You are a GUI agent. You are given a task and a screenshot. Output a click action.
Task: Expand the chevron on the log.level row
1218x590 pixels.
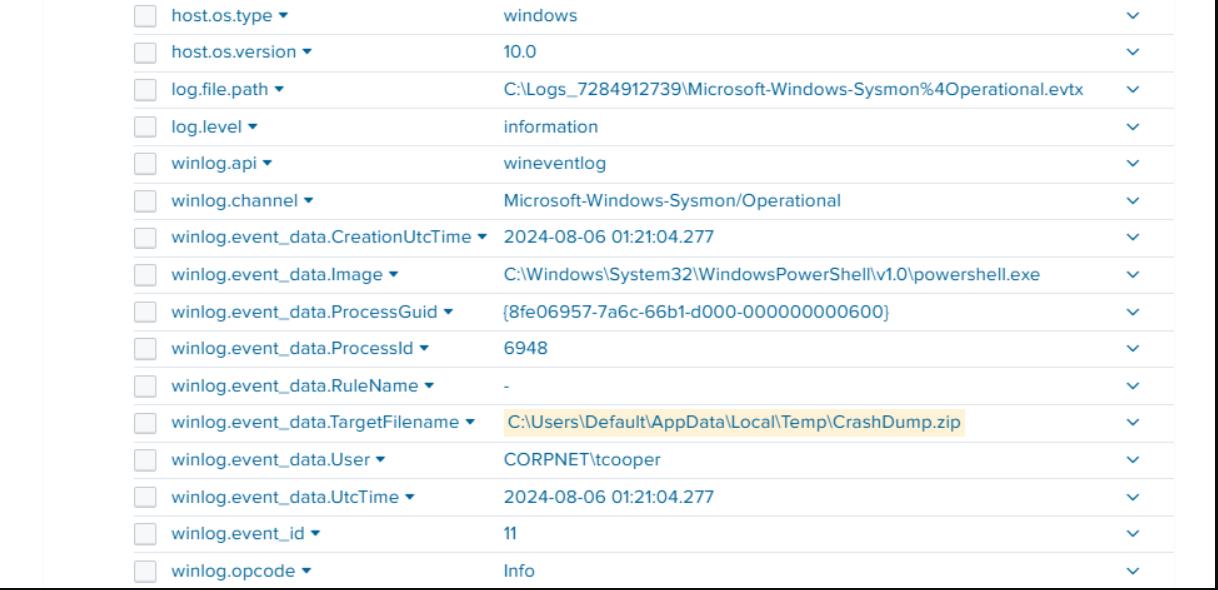(1133, 127)
